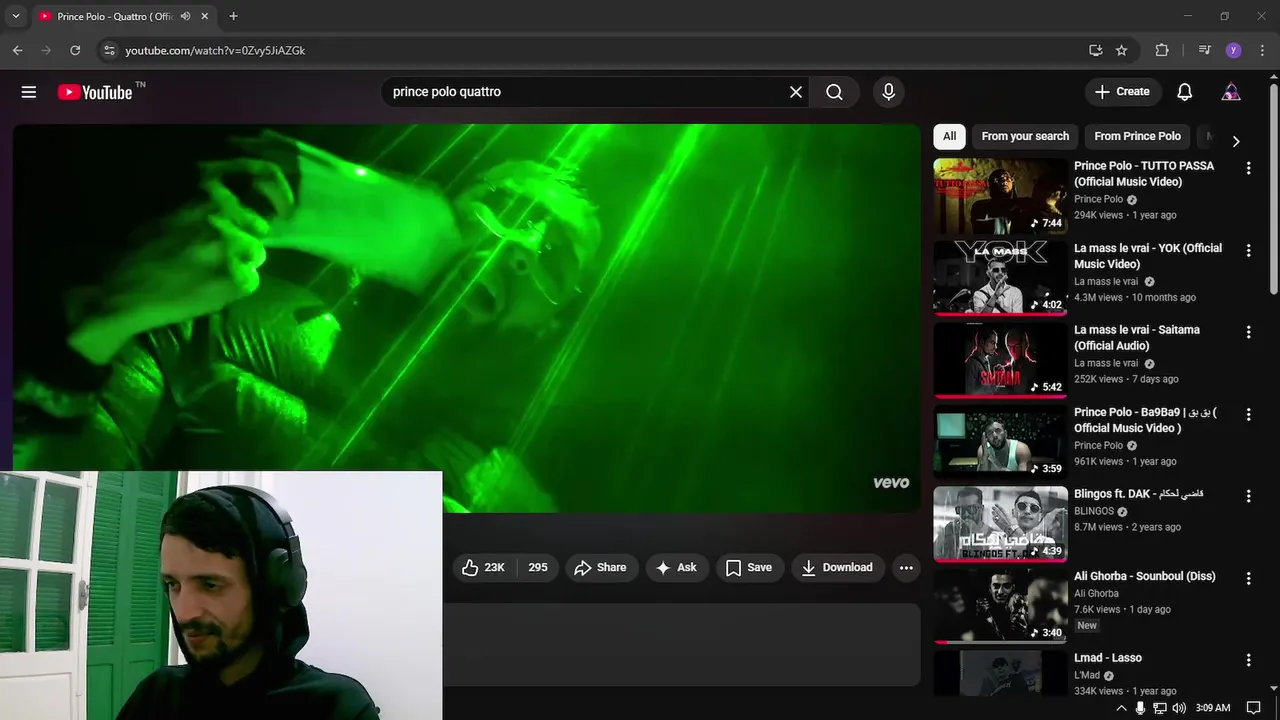Open taskbar microphone tray icon
The width and height of the screenshot is (1280, 720).
(1140, 708)
